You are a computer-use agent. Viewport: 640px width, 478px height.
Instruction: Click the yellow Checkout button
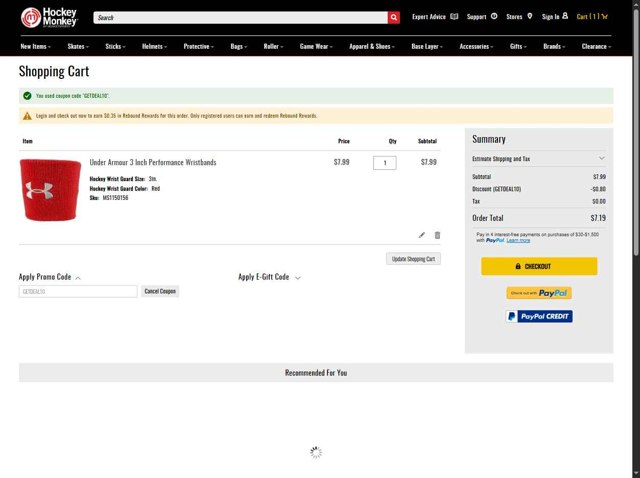[539, 266]
